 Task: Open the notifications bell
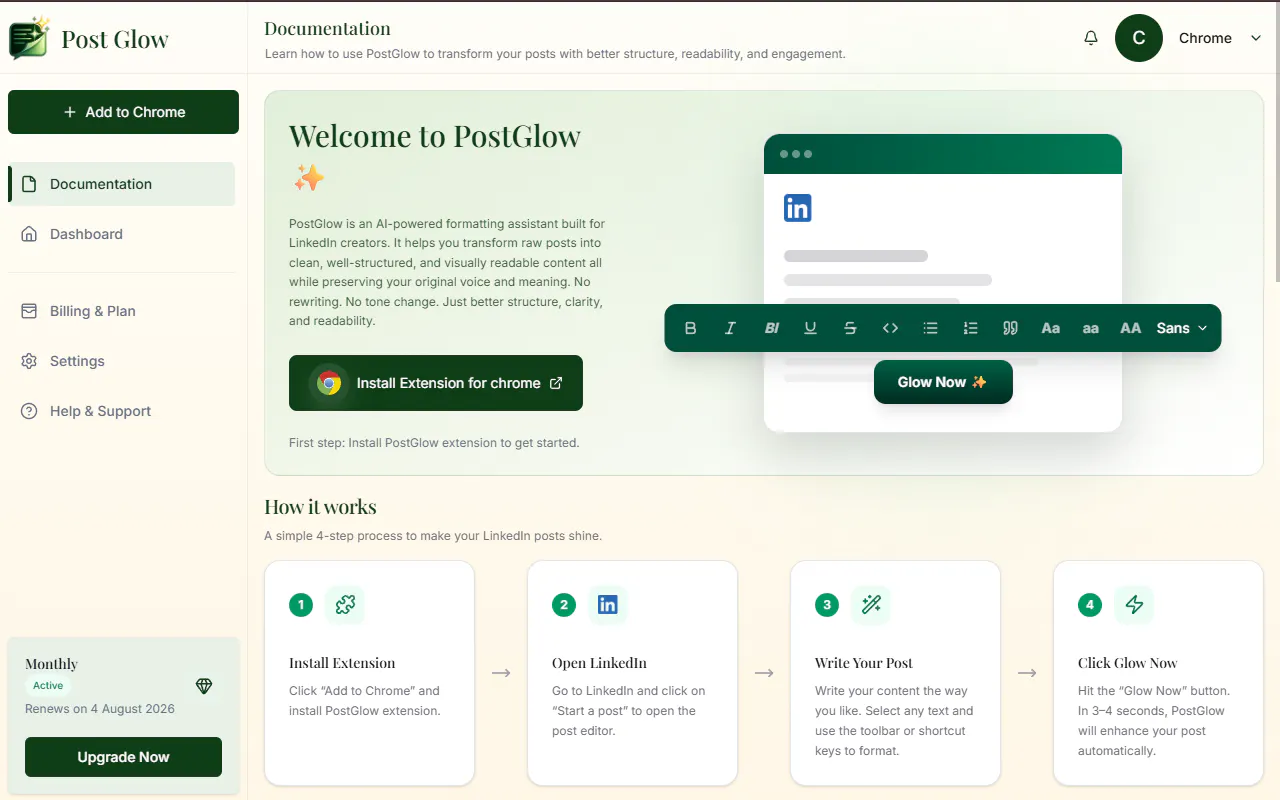[1091, 38]
